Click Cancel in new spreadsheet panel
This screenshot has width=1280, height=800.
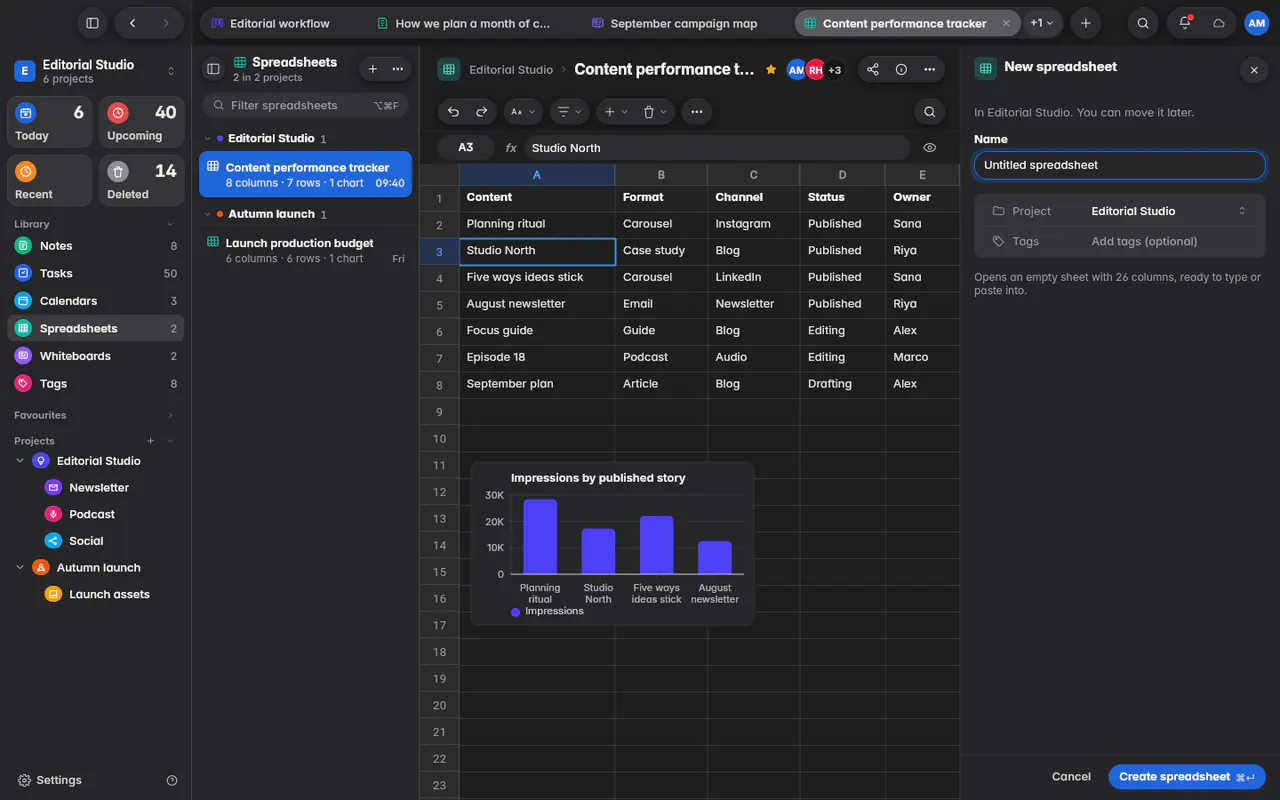tap(1071, 777)
